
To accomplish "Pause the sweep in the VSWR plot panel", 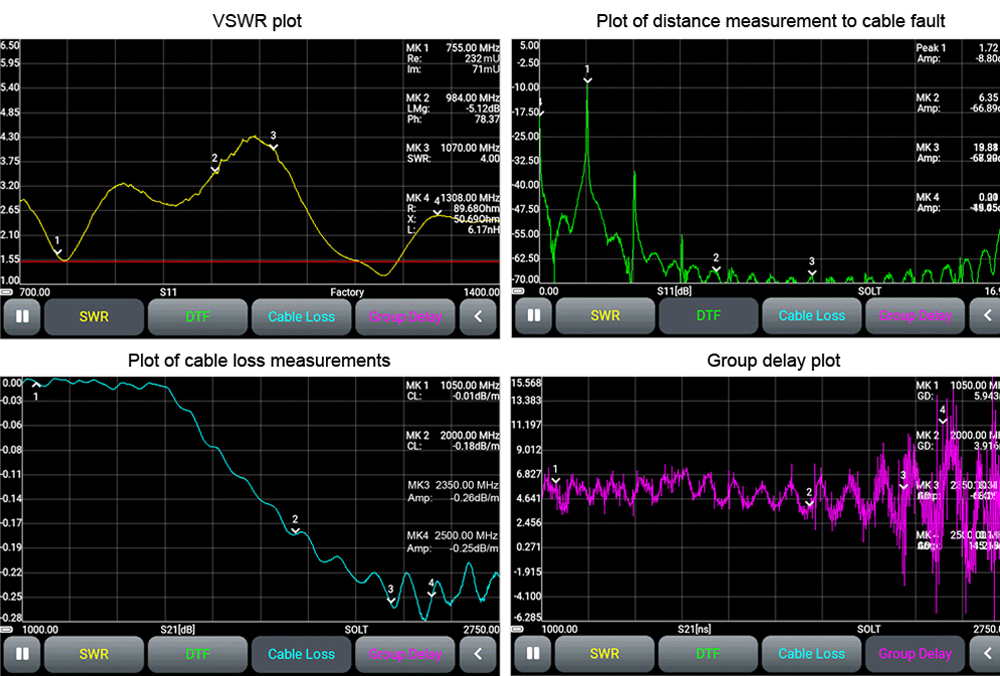I will 22,317.
